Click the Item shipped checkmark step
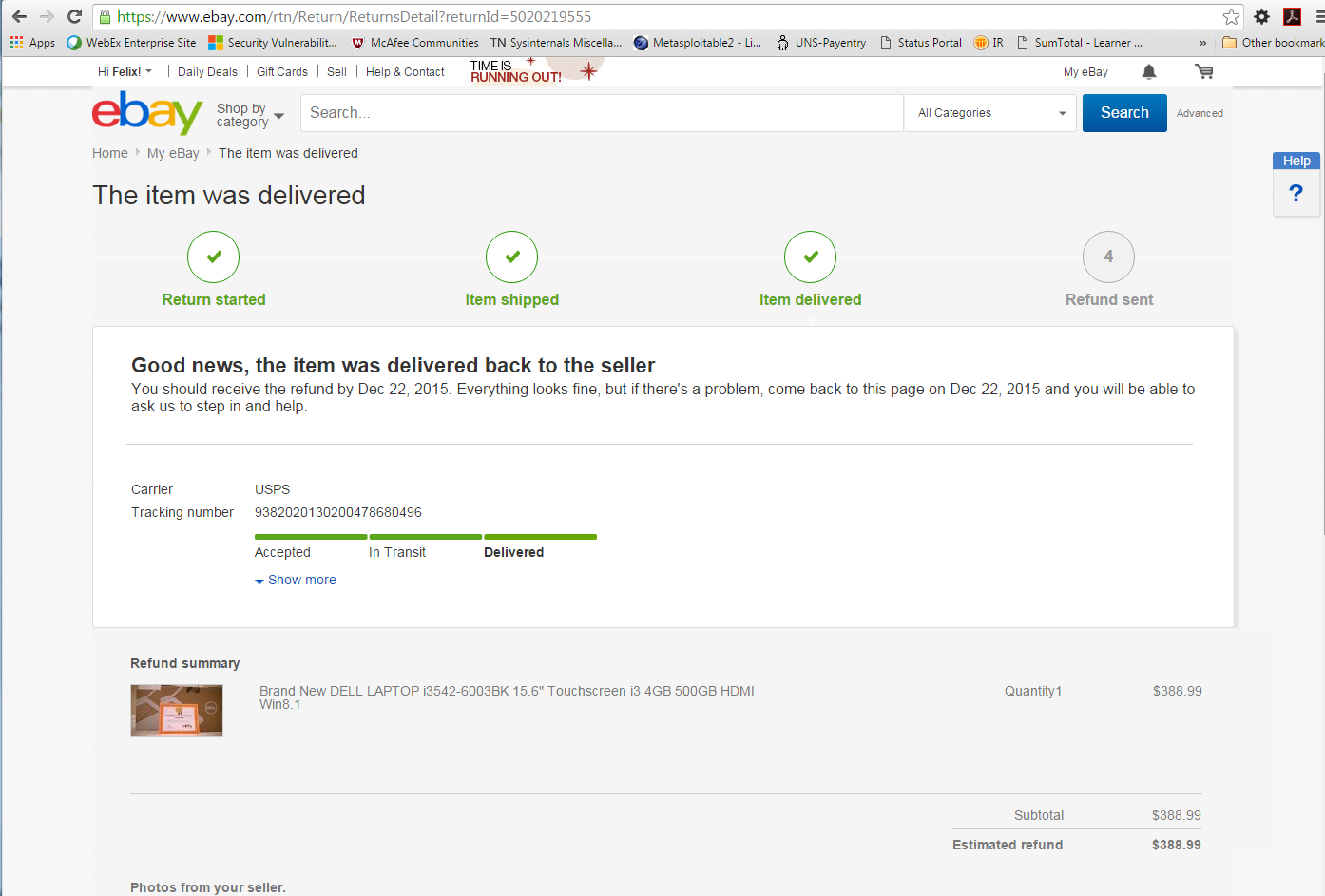 point(511,257)
